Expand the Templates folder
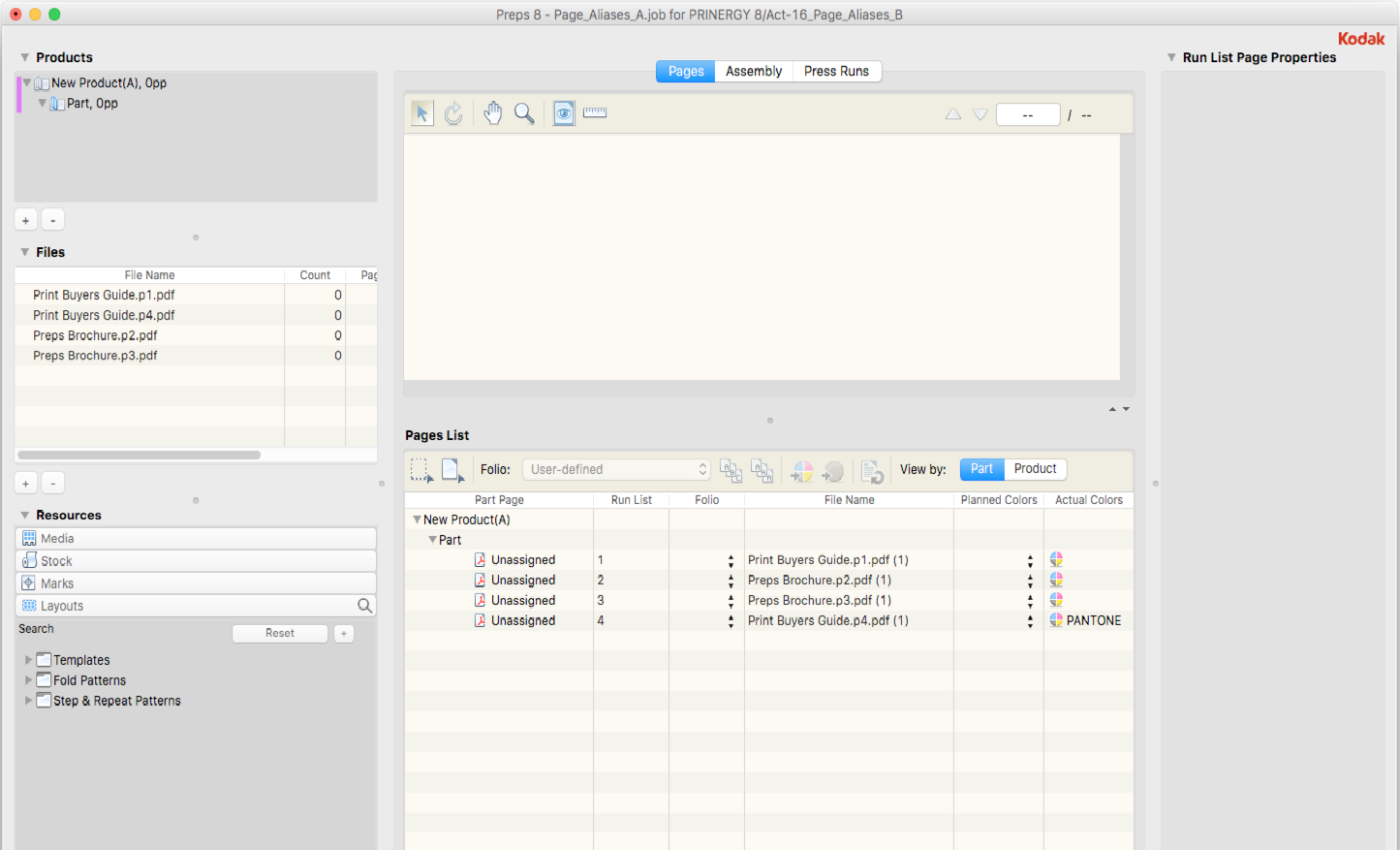 coord(28,660)
